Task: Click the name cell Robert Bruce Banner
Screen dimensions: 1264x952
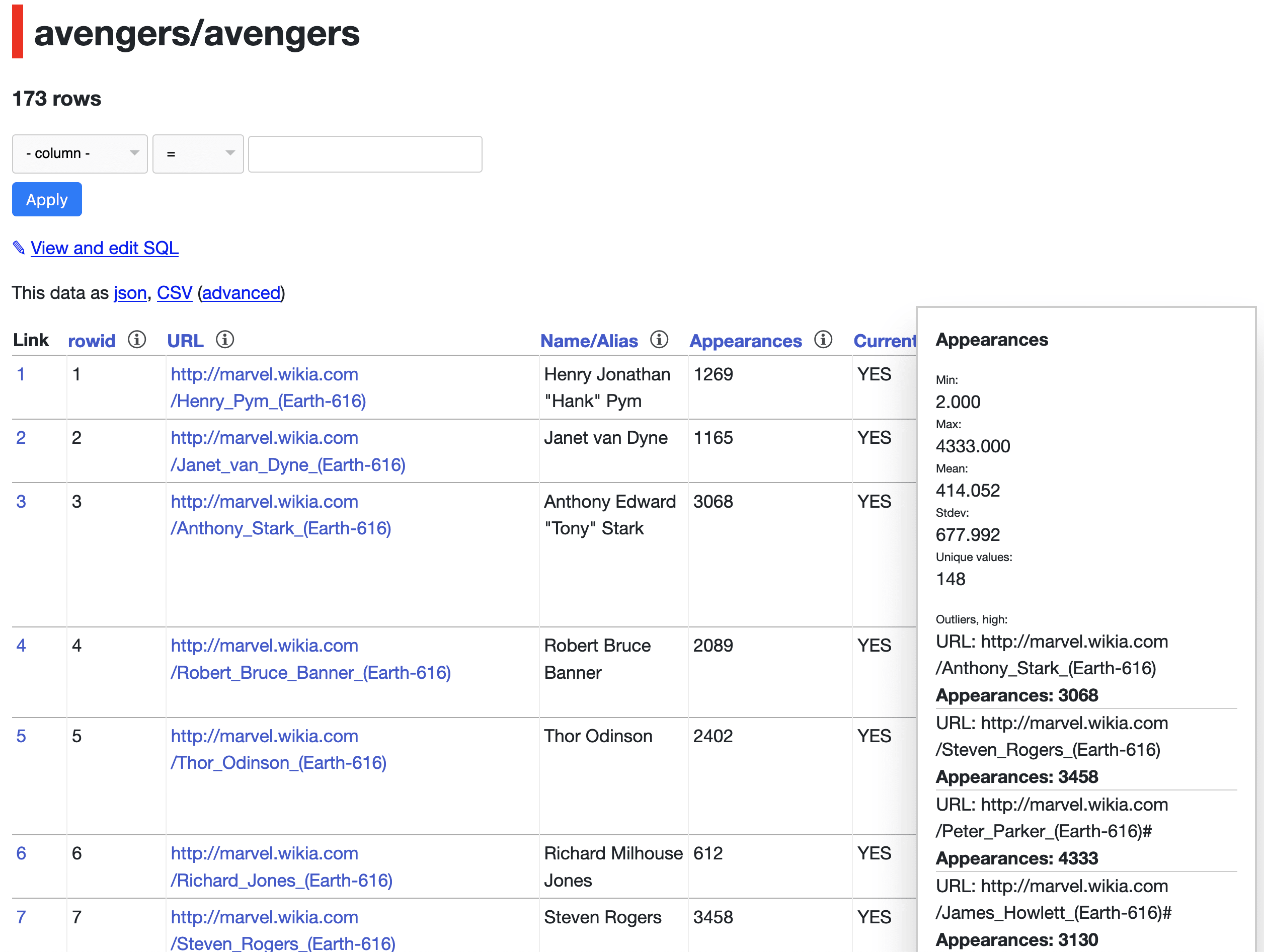Action: [597, 659]
